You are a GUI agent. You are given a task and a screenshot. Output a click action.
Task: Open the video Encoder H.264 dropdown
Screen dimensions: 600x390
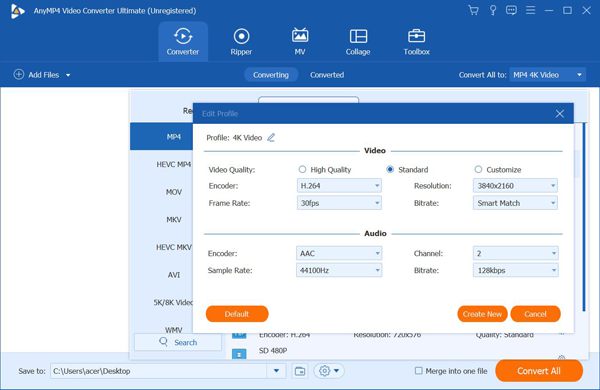(339, 186)
